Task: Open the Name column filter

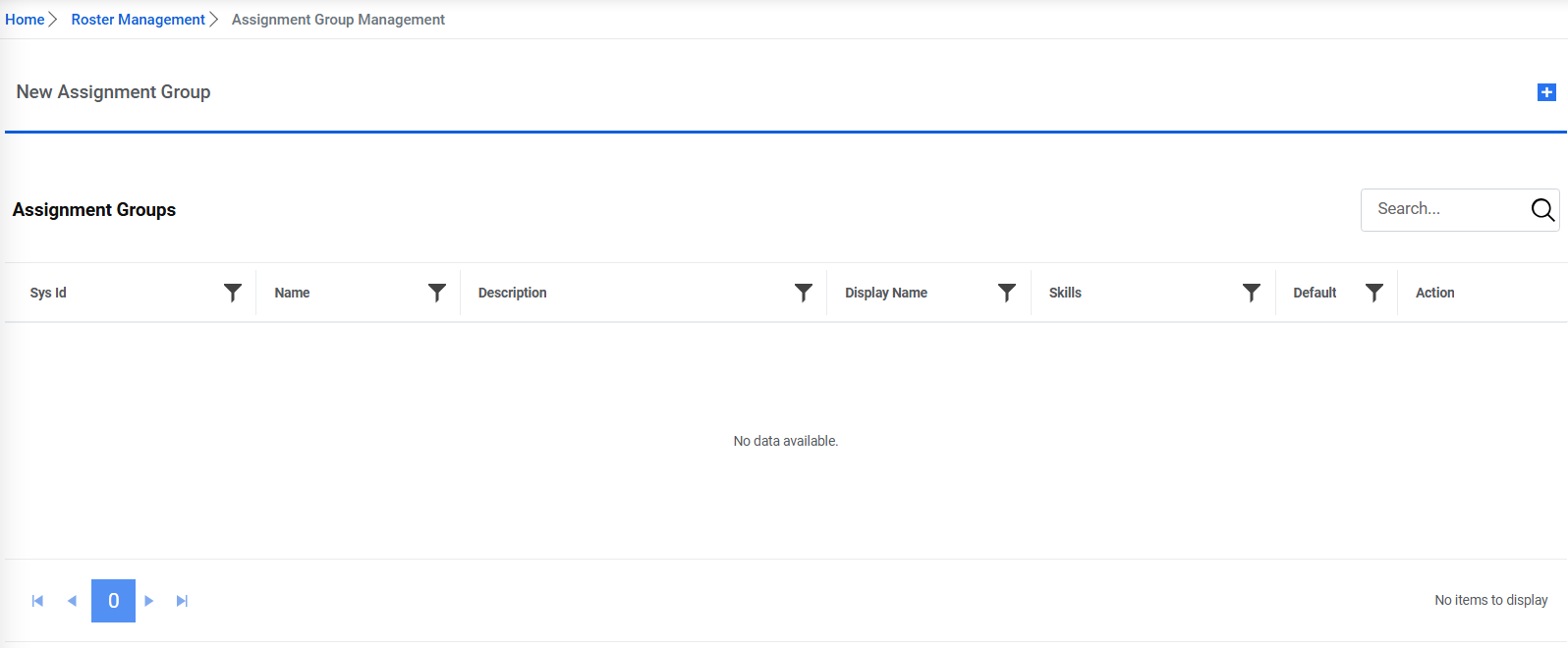Action: 437,293
